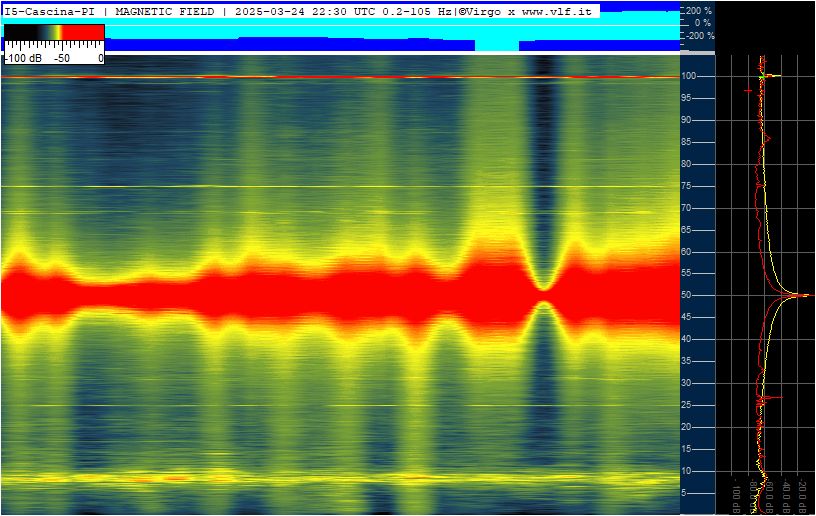Click the www.vlf.it link in the title
The width and height of the screenshot is (816, 516).
coord(557,11)
